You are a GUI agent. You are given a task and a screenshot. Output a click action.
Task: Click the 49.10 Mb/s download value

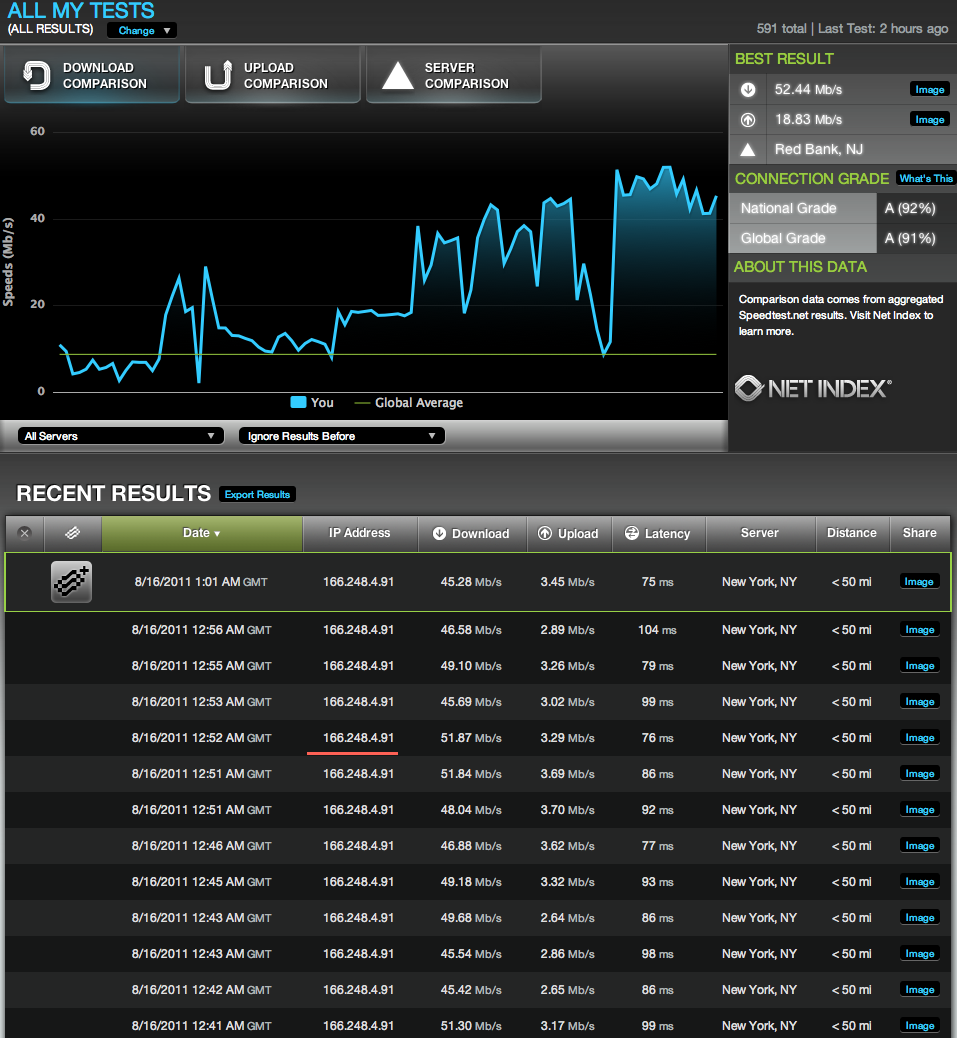point(471,666)
